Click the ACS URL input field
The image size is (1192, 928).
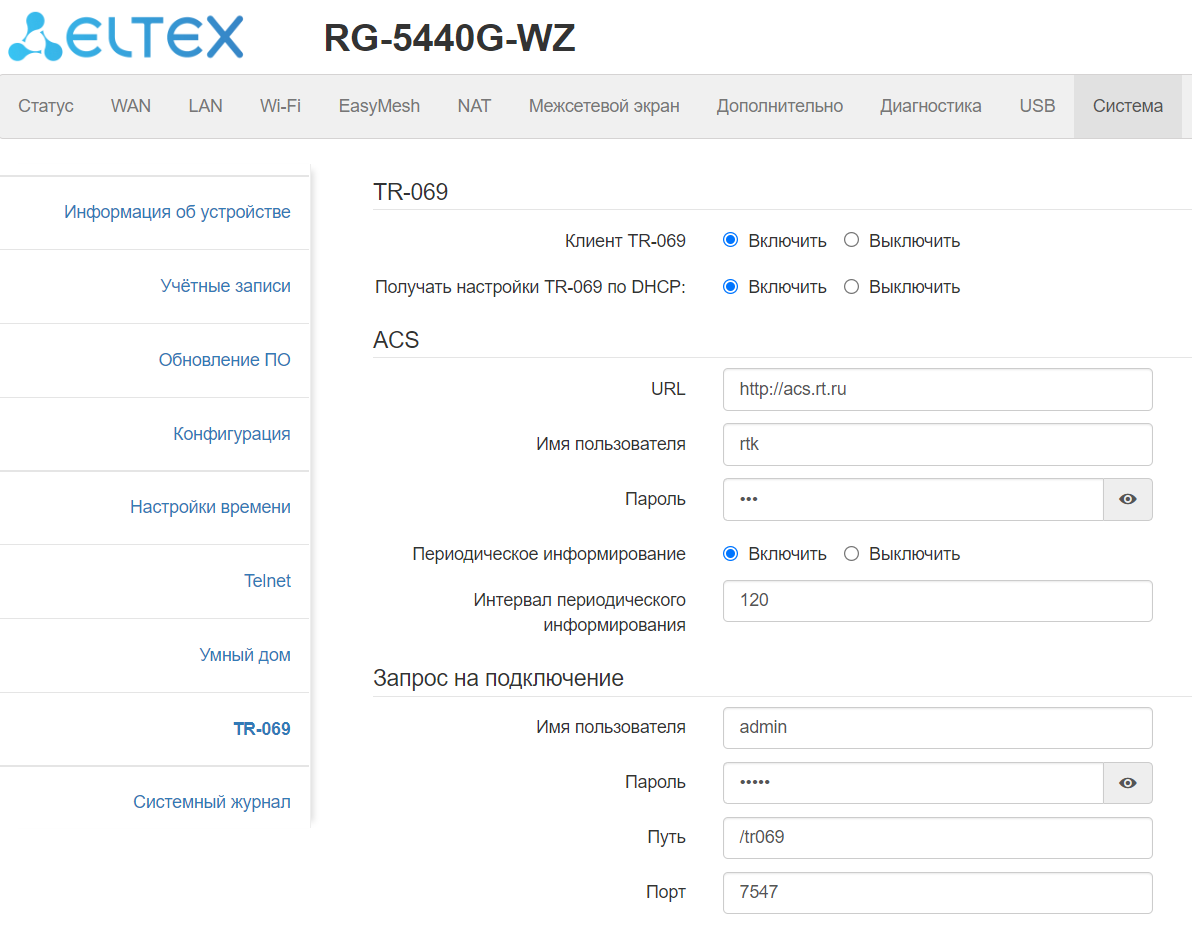(x=937, y=389)
